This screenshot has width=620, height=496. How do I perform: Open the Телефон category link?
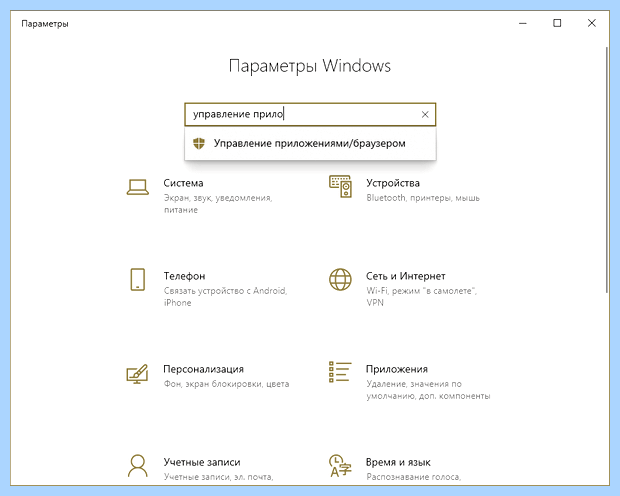[184, 276]
